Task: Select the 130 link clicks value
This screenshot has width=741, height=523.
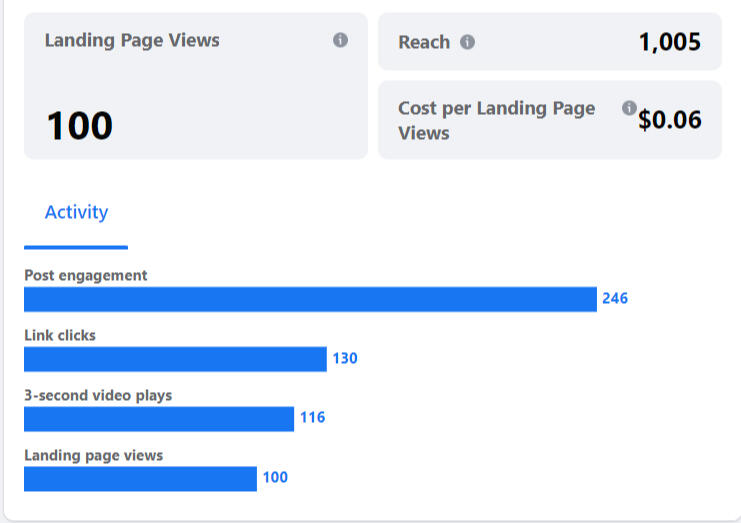Action: coord(345,358)
